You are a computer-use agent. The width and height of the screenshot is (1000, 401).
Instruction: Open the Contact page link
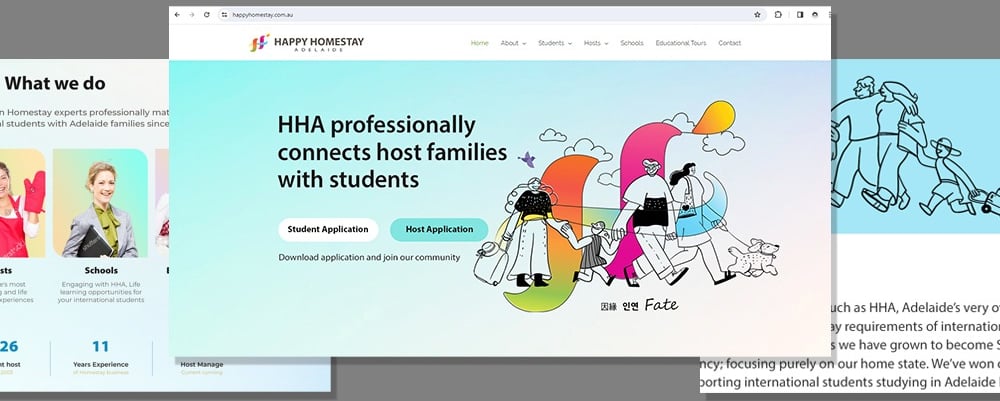point(730,43)
